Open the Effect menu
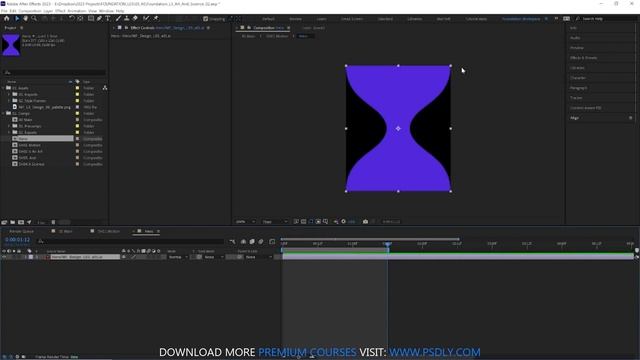Screen dimensions: 640x360 pyautogui.click(x=60, y=11)
